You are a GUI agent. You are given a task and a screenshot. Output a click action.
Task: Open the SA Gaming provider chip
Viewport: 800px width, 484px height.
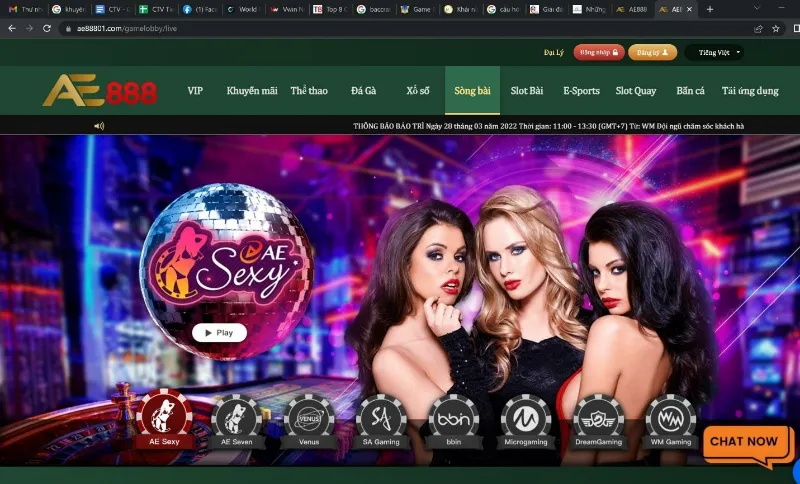point(381,421)
